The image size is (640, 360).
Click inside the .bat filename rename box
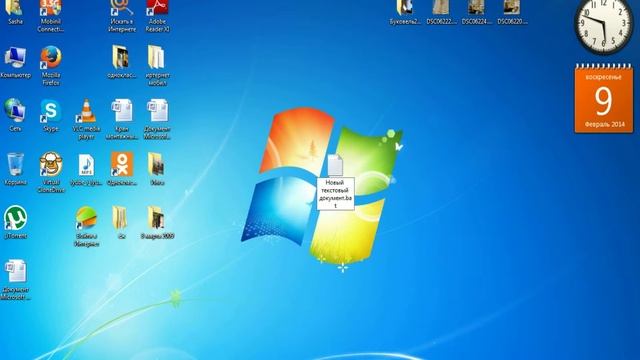pos(336,194)
